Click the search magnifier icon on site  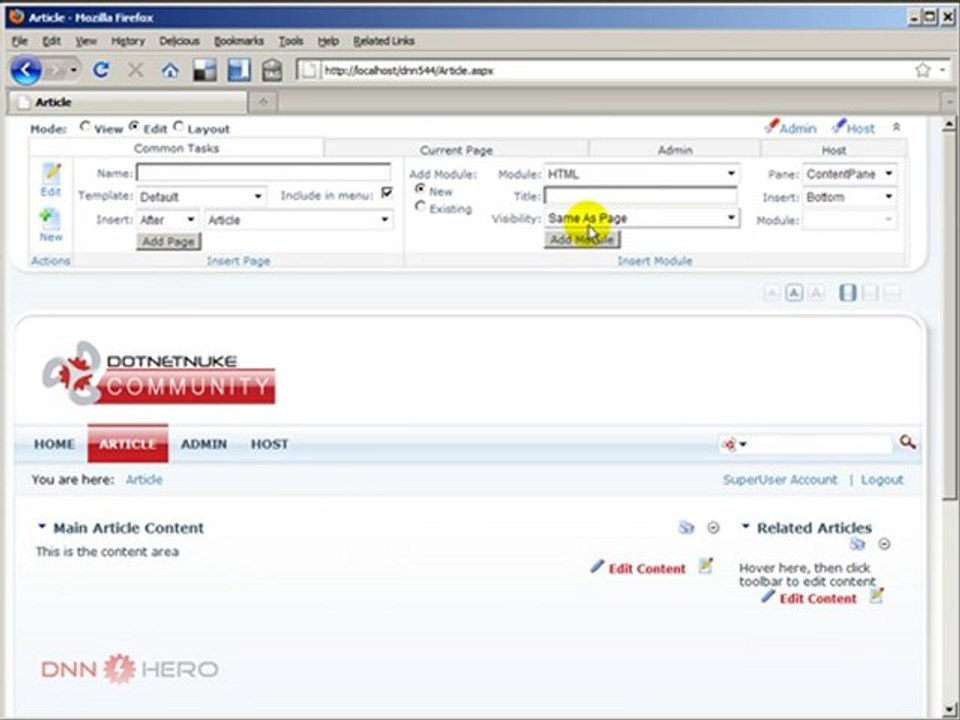pos(907,443)
